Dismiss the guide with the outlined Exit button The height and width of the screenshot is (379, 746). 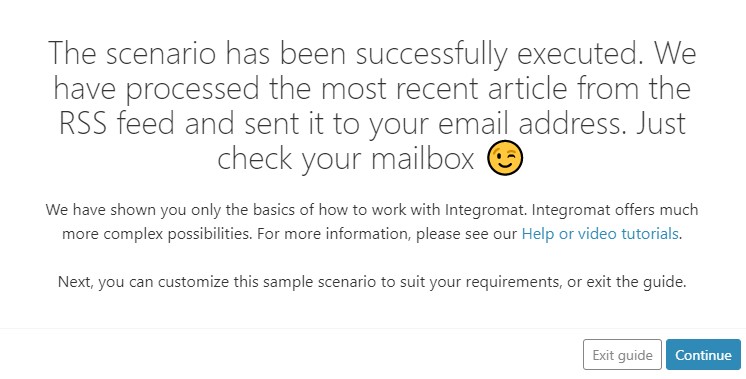click(x=622, y=355)
